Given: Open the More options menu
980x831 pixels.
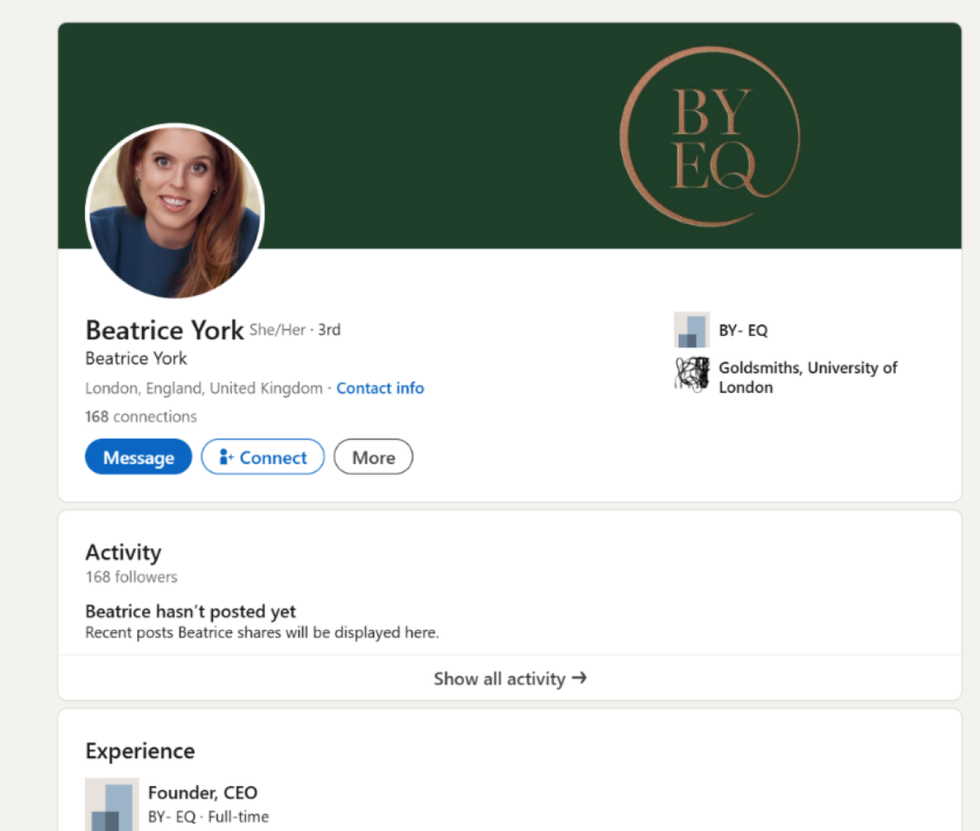Looking at the screenshot, I should [x=373, y=457].
